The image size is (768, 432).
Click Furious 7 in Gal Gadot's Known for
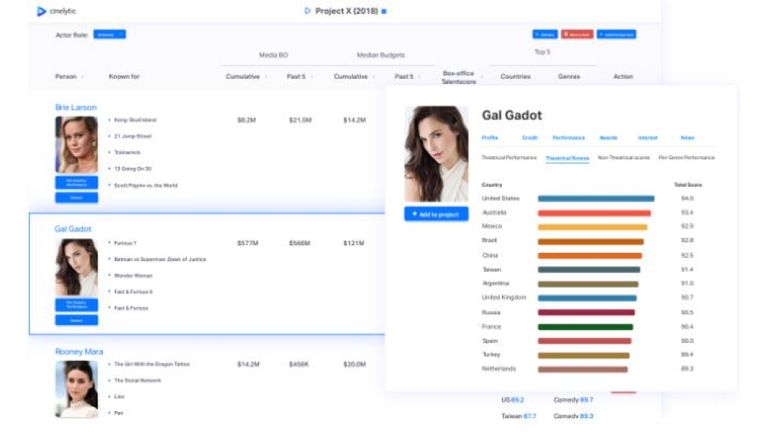125,243
